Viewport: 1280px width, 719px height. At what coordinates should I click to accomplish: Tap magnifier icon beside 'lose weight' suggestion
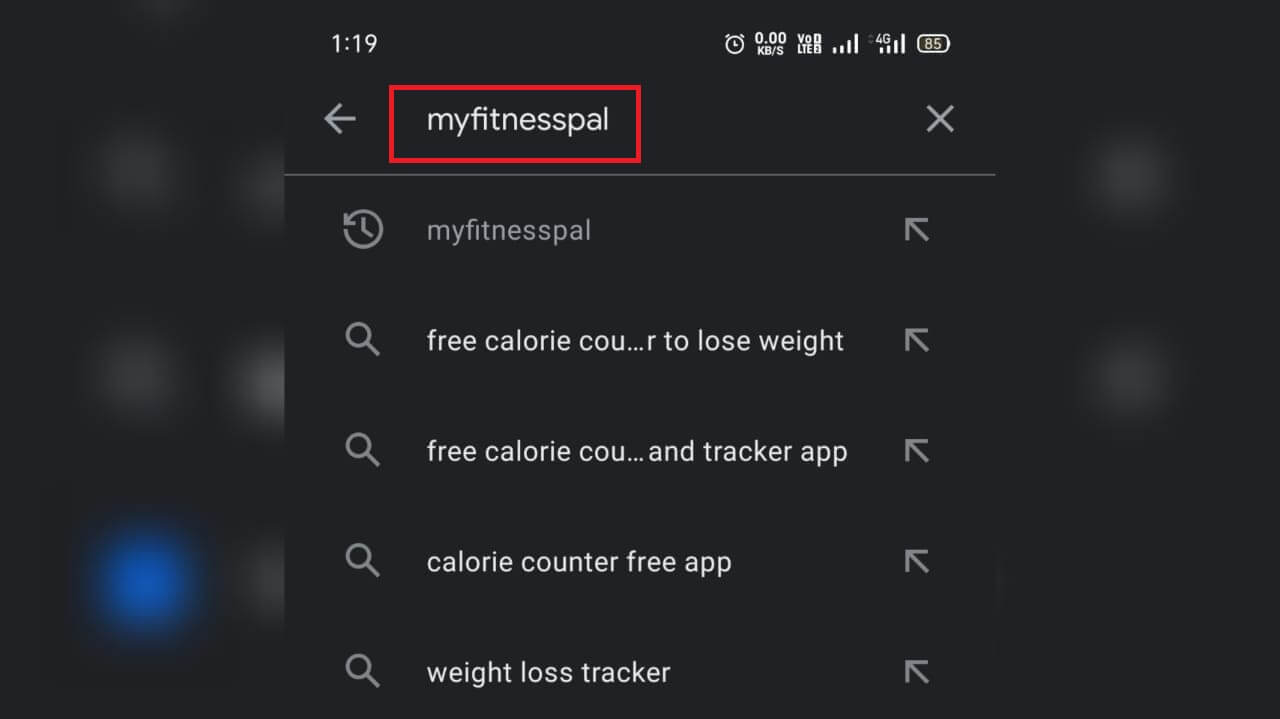[362, 341]
